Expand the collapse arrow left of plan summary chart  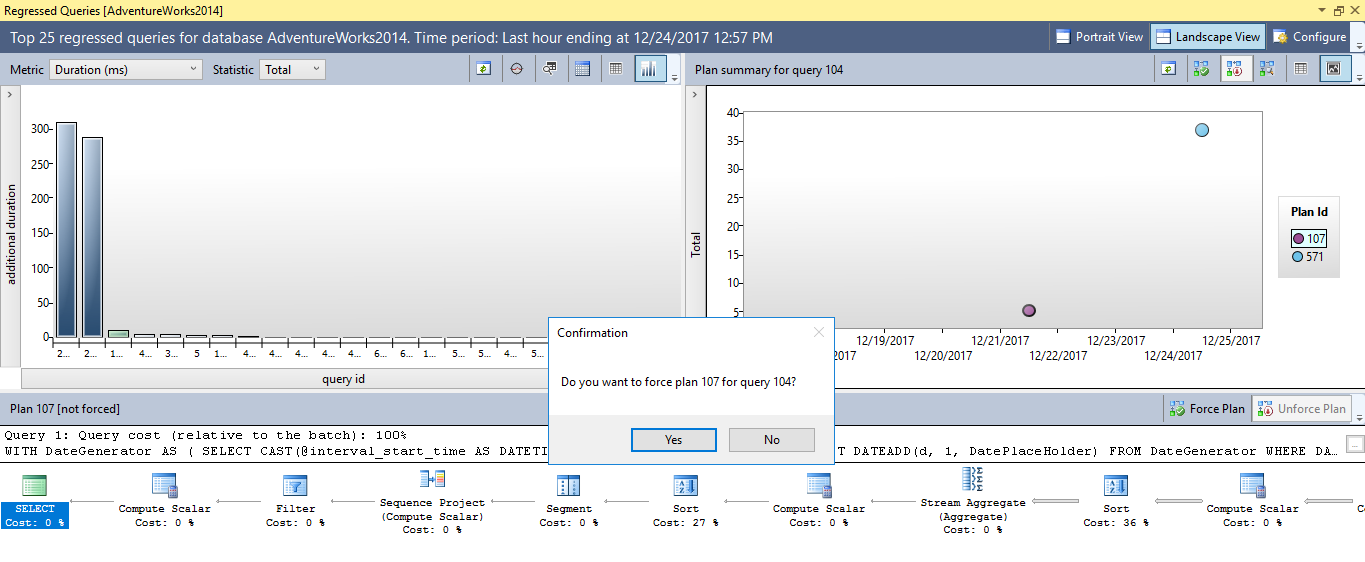tap(694, 94)
